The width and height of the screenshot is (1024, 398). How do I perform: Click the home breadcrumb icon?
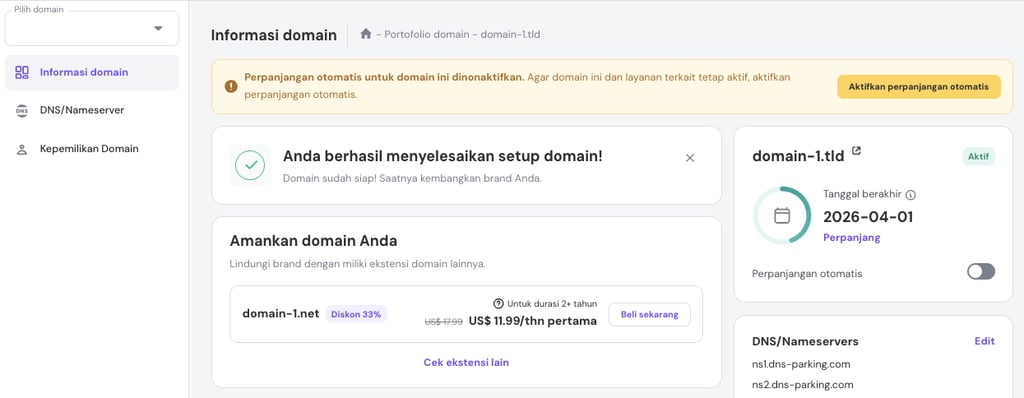click(x=366, y=34)
